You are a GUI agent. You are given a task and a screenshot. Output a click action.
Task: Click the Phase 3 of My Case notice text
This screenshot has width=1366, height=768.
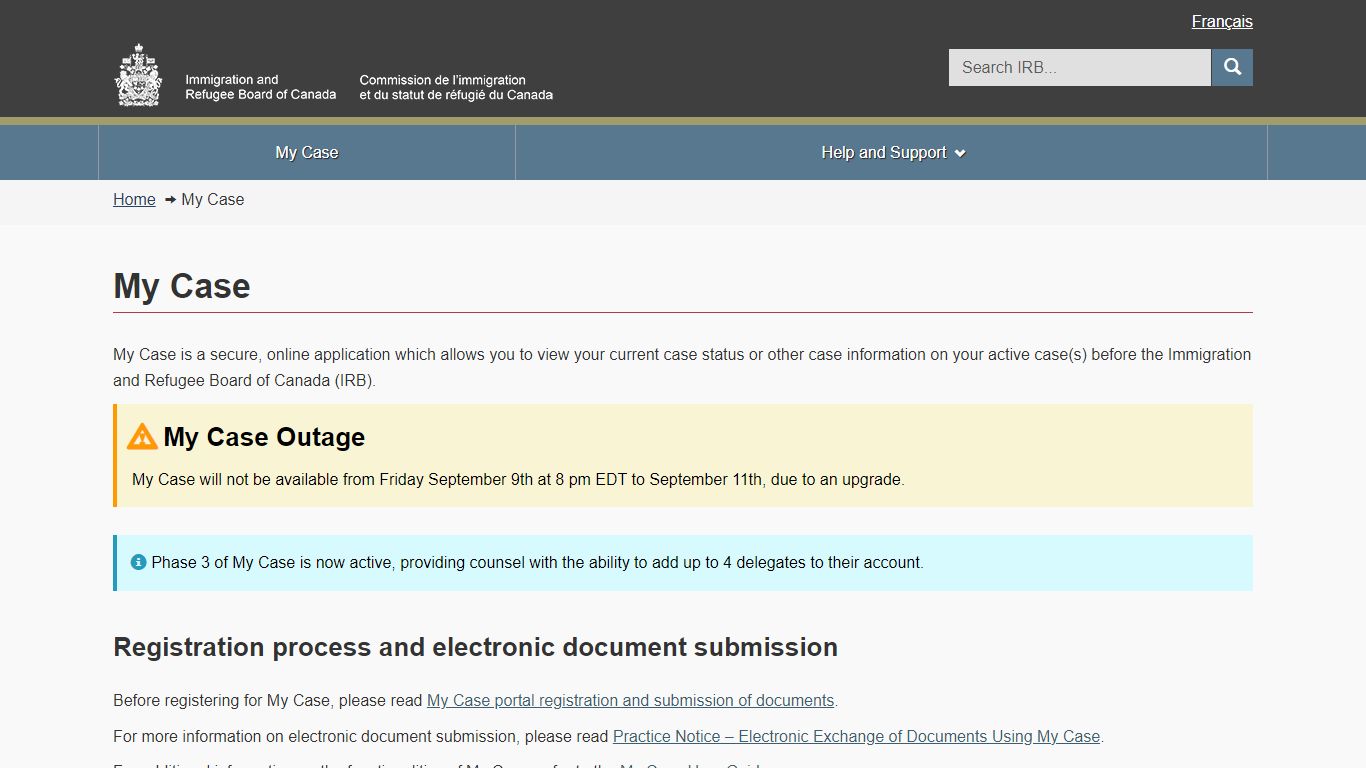point(538,562)
